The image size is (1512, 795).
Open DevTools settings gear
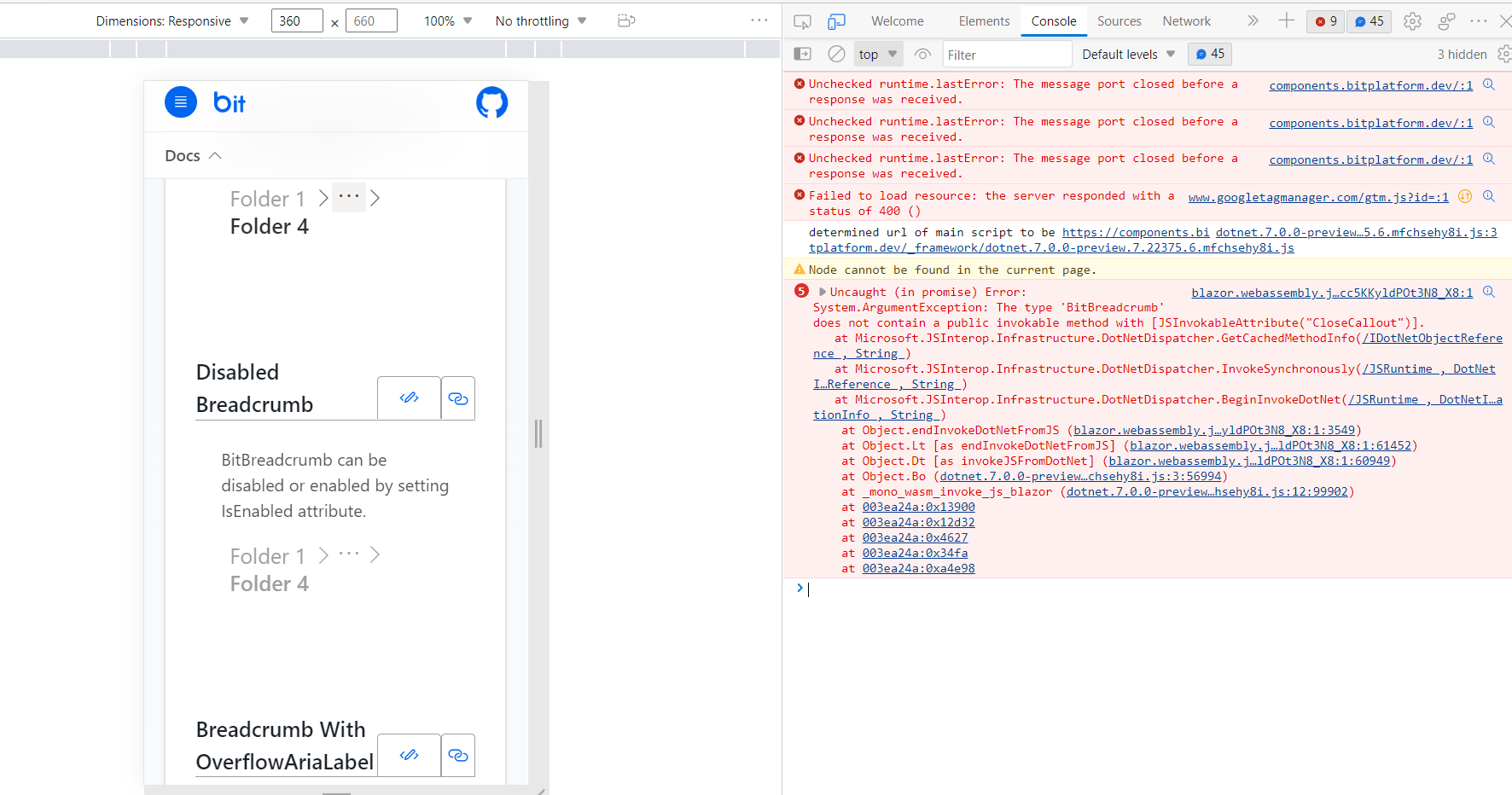point(1412,20)
